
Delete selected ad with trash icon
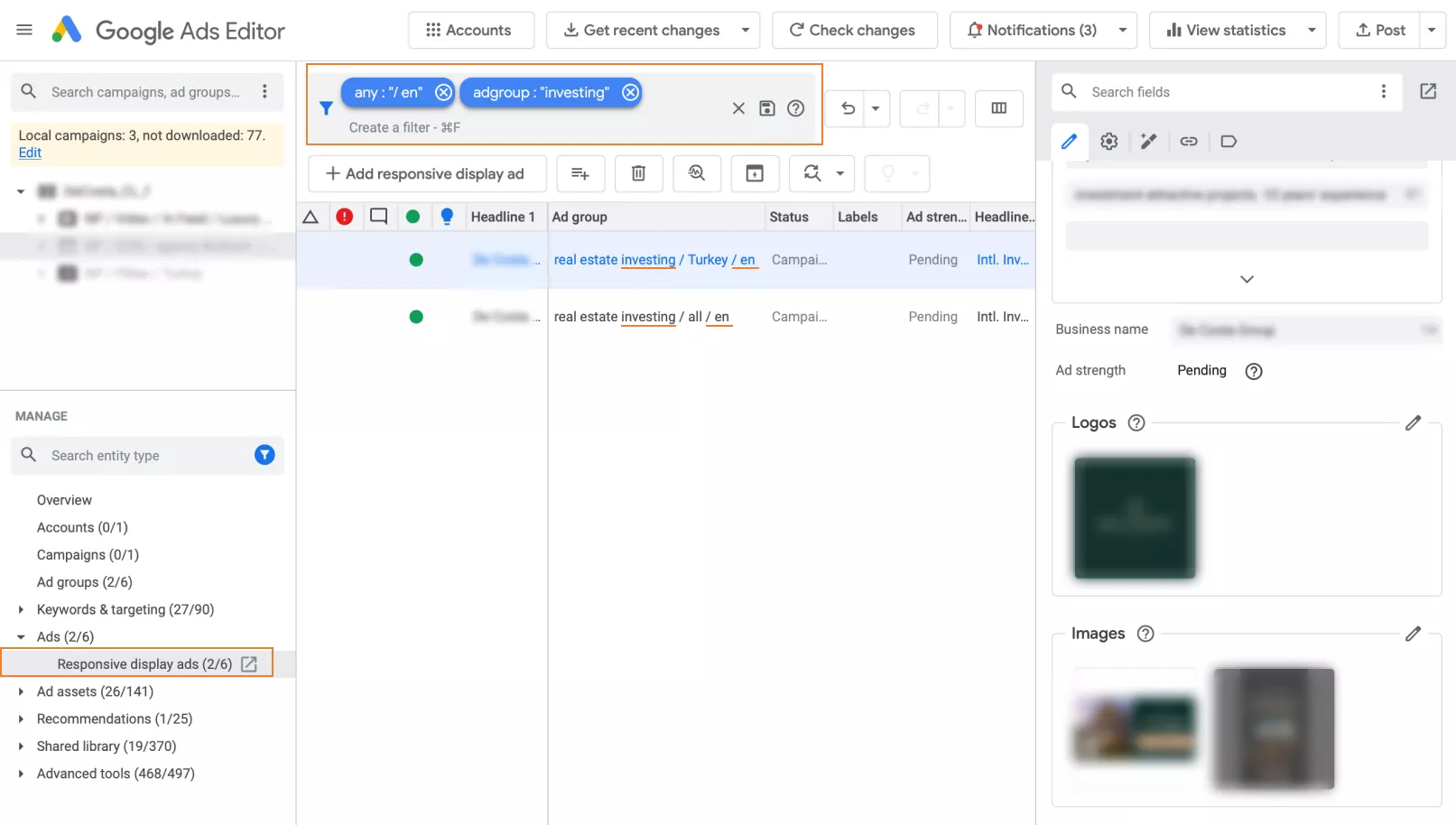638,173
